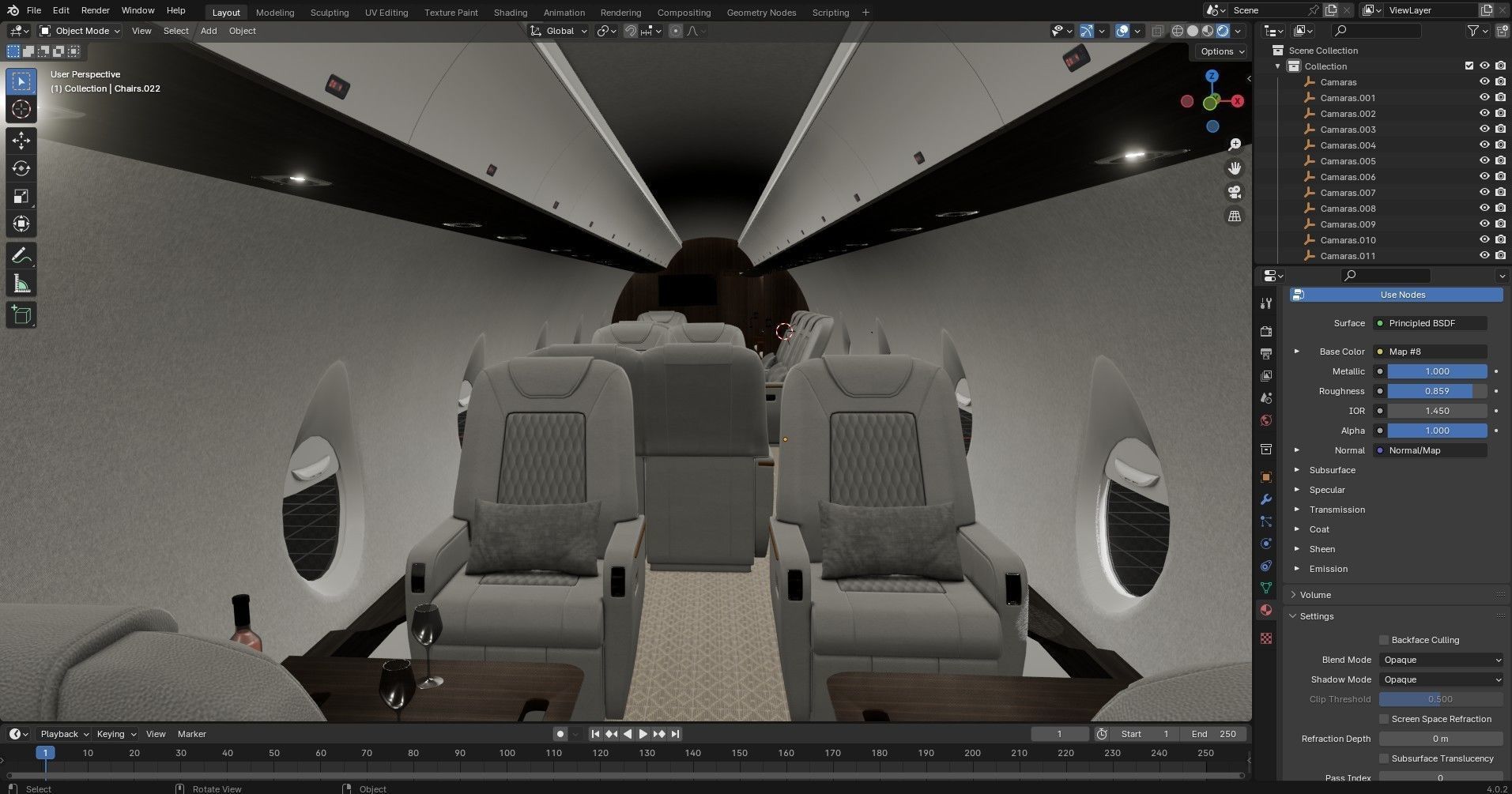Hide Camaras.007 in viewport
1512x794 pixels.
click(x=1484, y=193)
